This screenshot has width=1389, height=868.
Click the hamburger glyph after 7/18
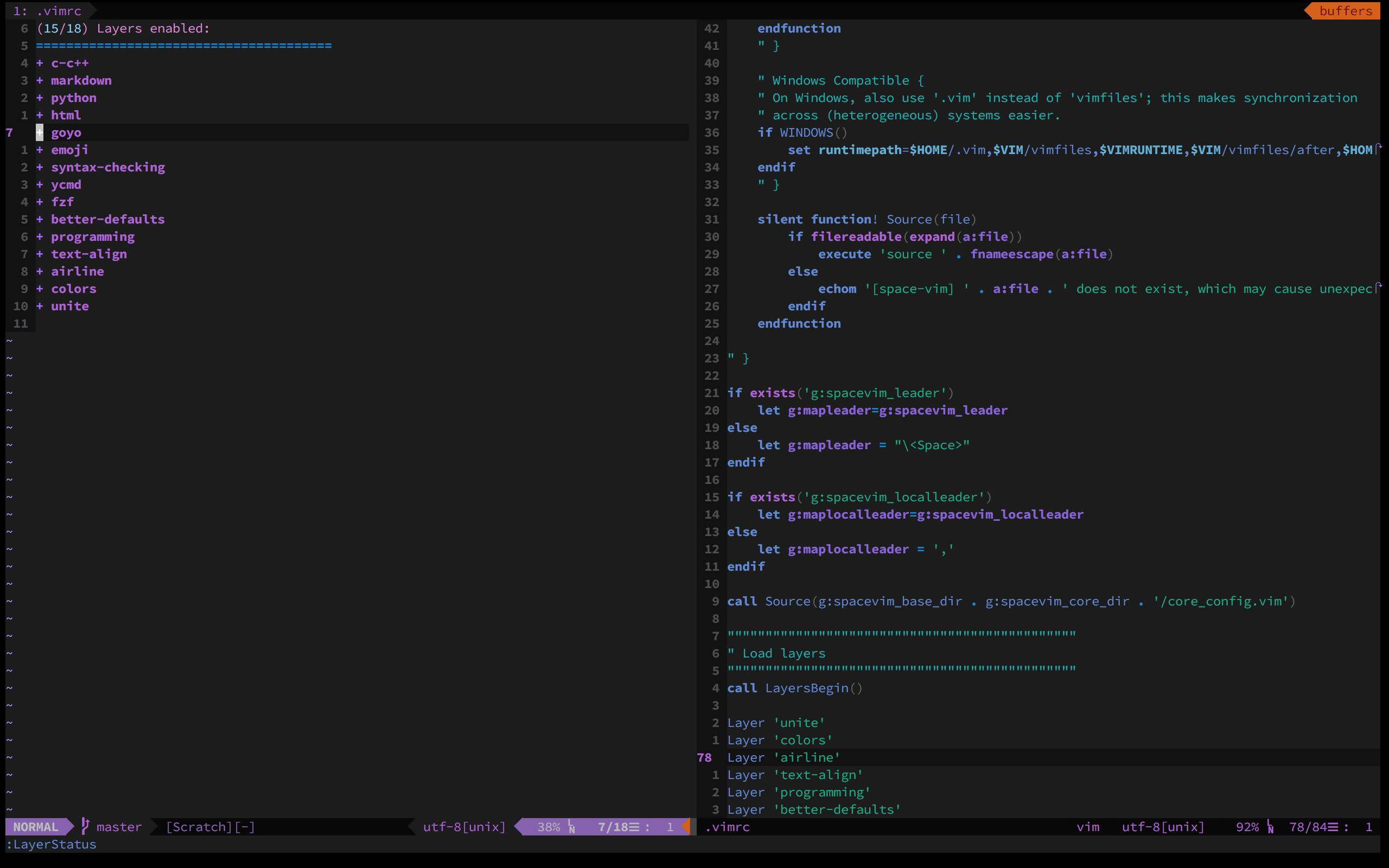634,827
